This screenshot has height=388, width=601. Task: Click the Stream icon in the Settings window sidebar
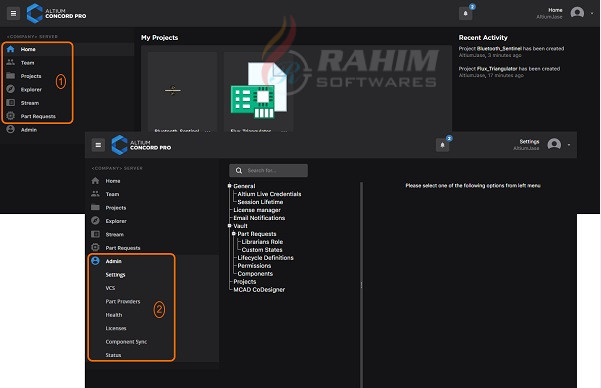(95, 234)
